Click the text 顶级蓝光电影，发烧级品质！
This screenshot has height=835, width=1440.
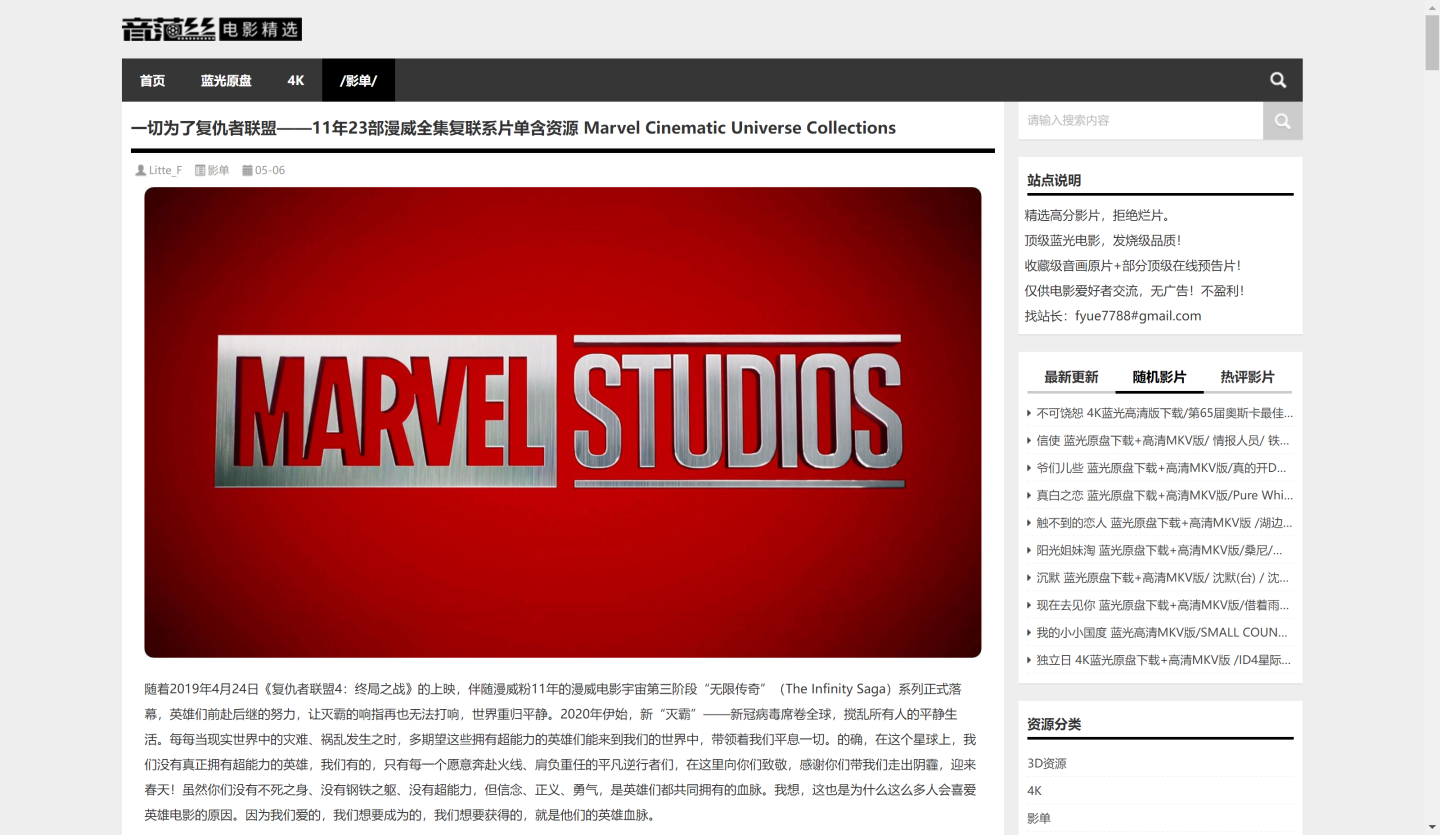pyautogui.click(x=1103, y=240)
